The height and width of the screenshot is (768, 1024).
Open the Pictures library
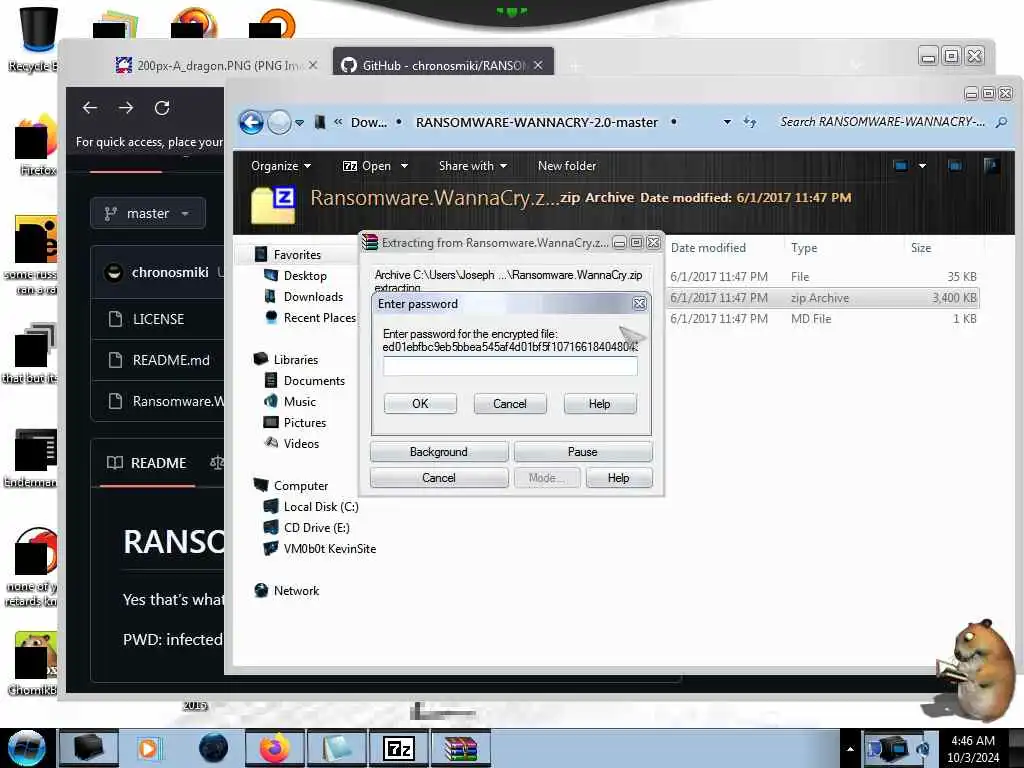point(304,423)
